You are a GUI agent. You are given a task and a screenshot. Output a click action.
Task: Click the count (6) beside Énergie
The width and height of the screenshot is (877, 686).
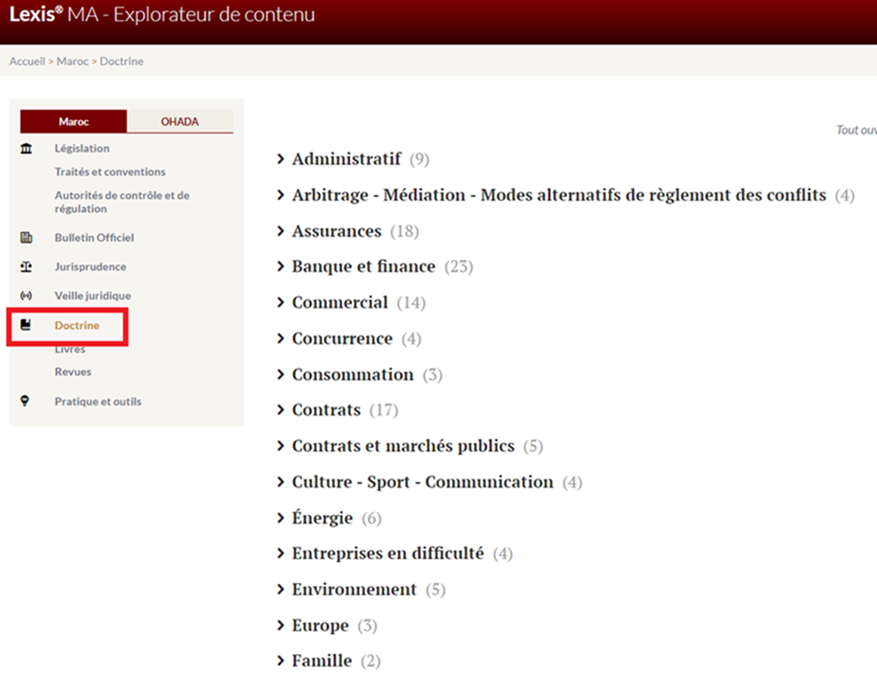click(x=371, y=518)
